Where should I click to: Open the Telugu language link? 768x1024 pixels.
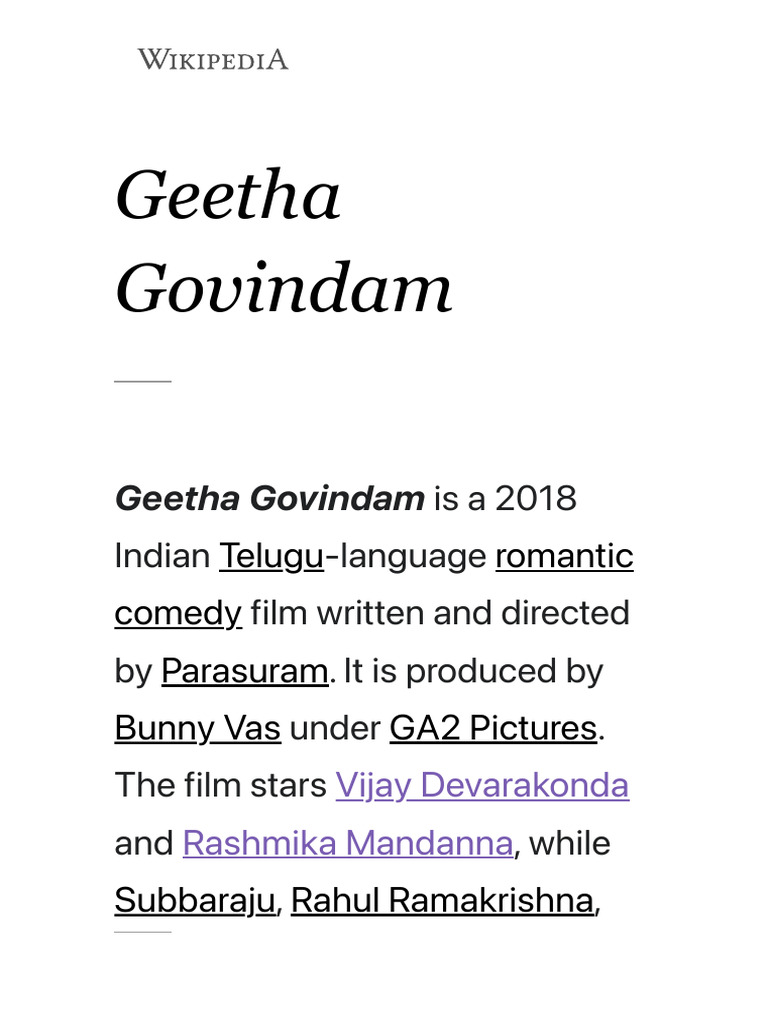tap(271, 556)
